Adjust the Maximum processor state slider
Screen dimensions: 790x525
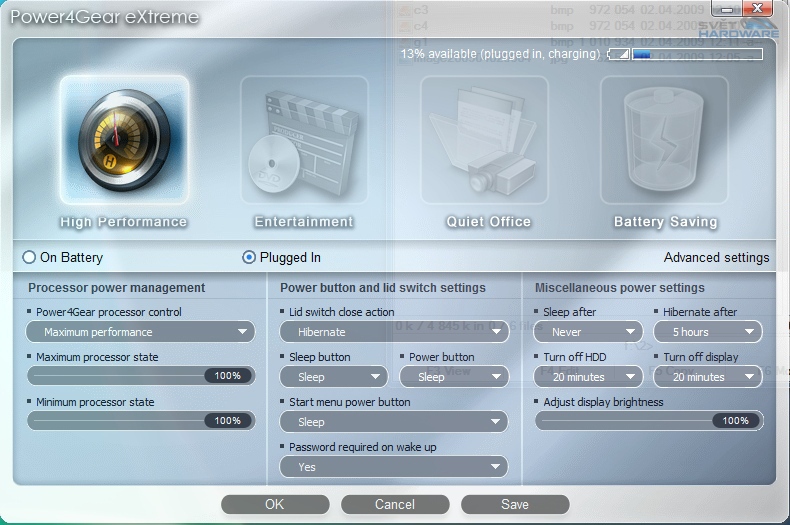[141, 376]
